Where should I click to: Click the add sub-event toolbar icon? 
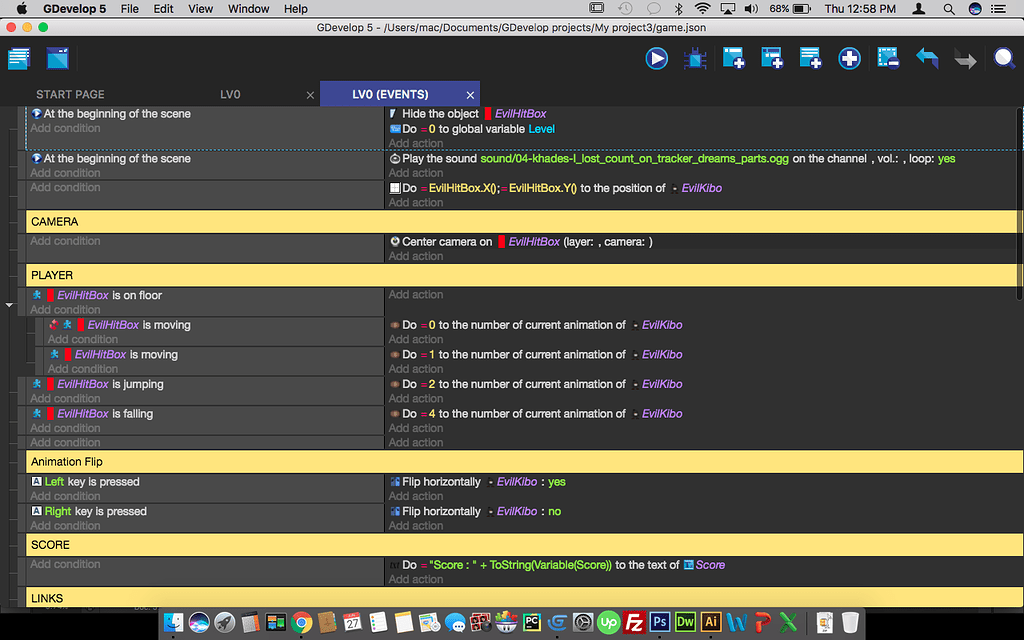point(771,59)
